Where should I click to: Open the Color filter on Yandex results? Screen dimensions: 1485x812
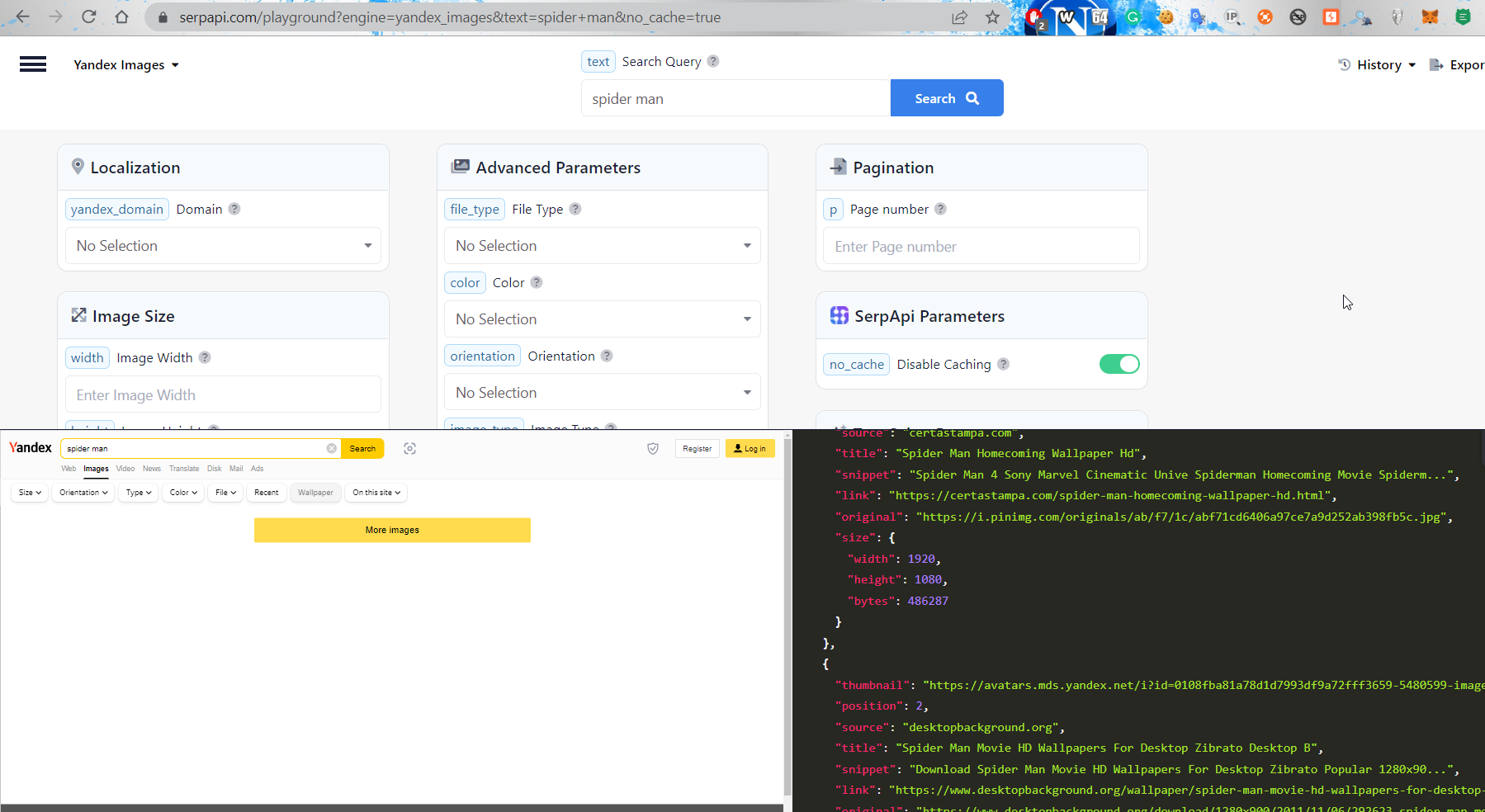[182, 492]
